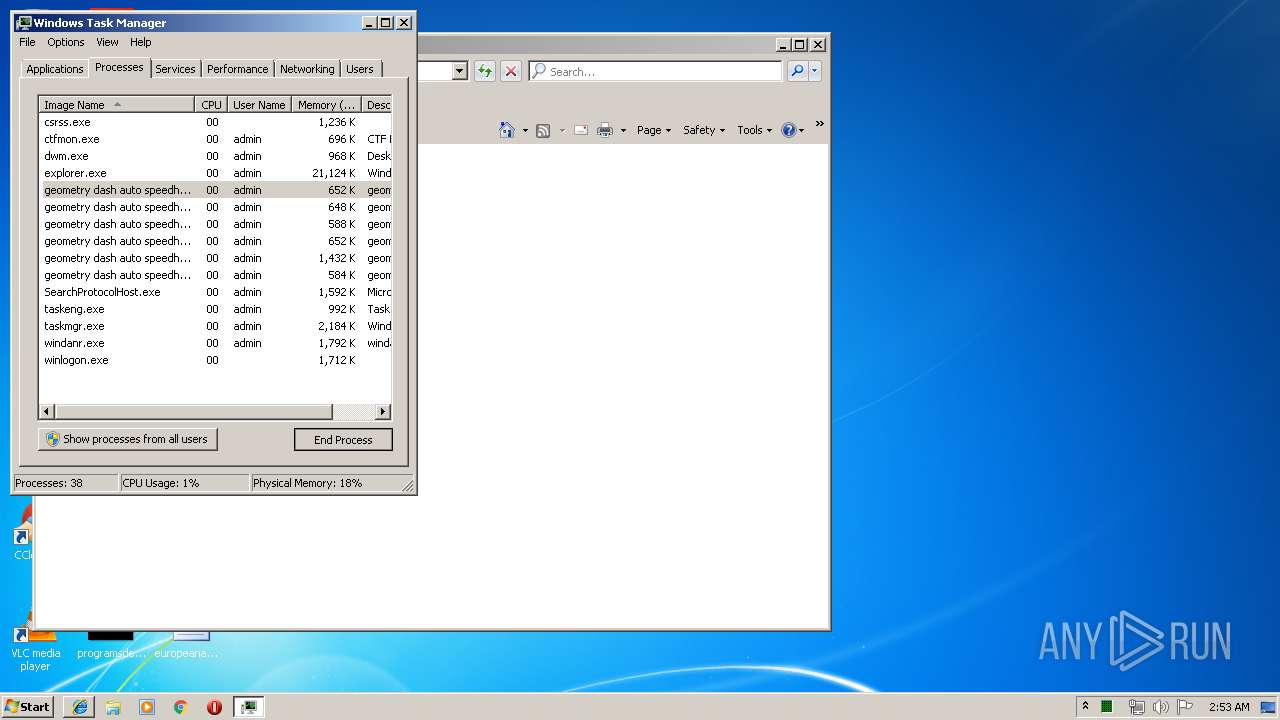Screen dimensions: 1280x720
Task: Expand the Home button dropdown arrow
Action: tap(525, 130)
